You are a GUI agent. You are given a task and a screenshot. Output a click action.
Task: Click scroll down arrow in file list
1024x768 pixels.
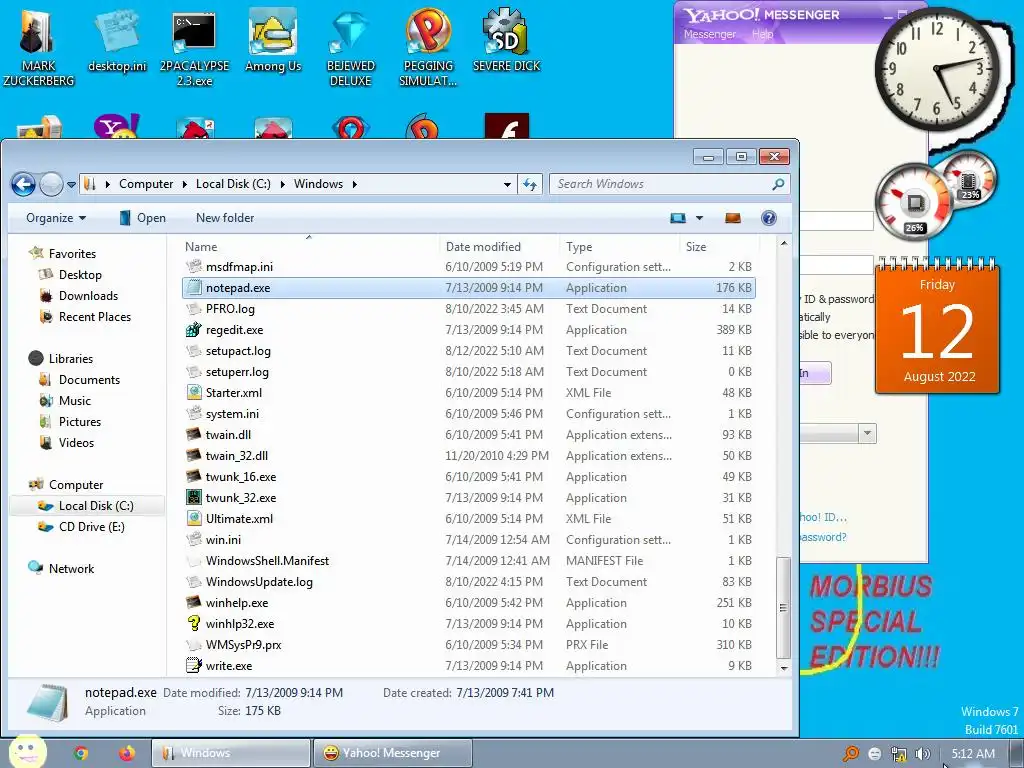click(x=784, y=668)
